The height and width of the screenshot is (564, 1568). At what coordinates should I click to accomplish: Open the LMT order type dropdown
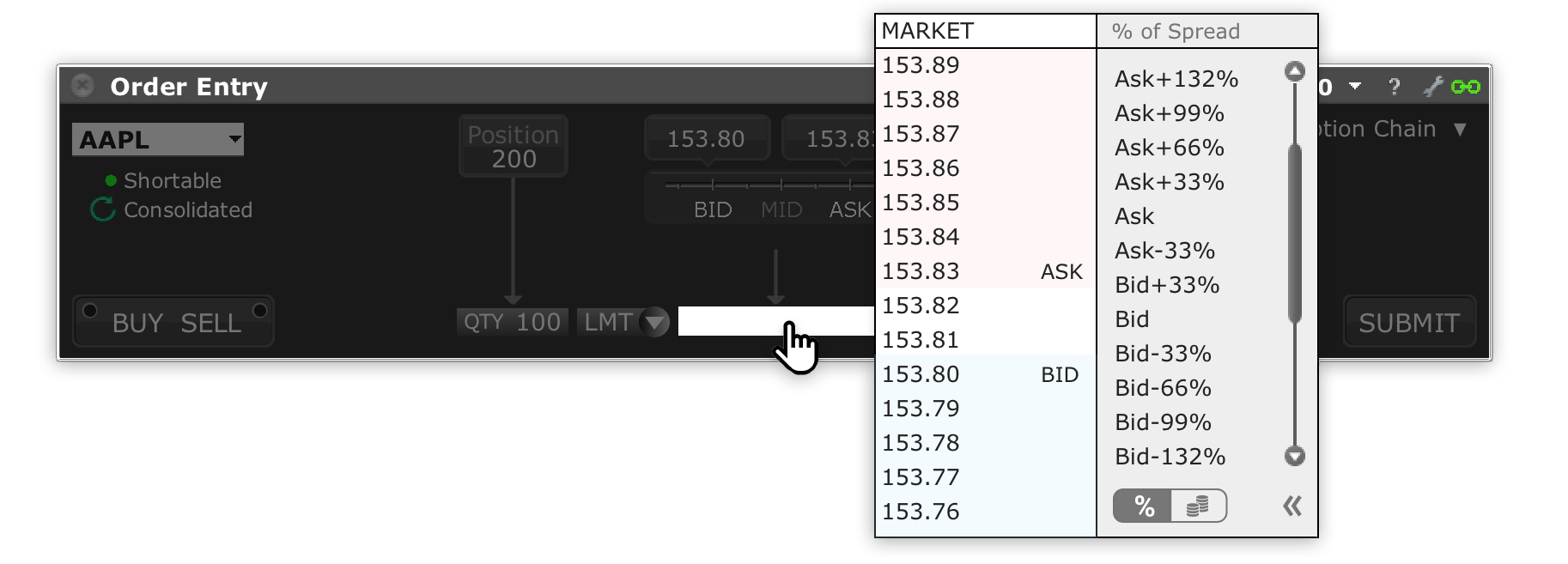655,322
